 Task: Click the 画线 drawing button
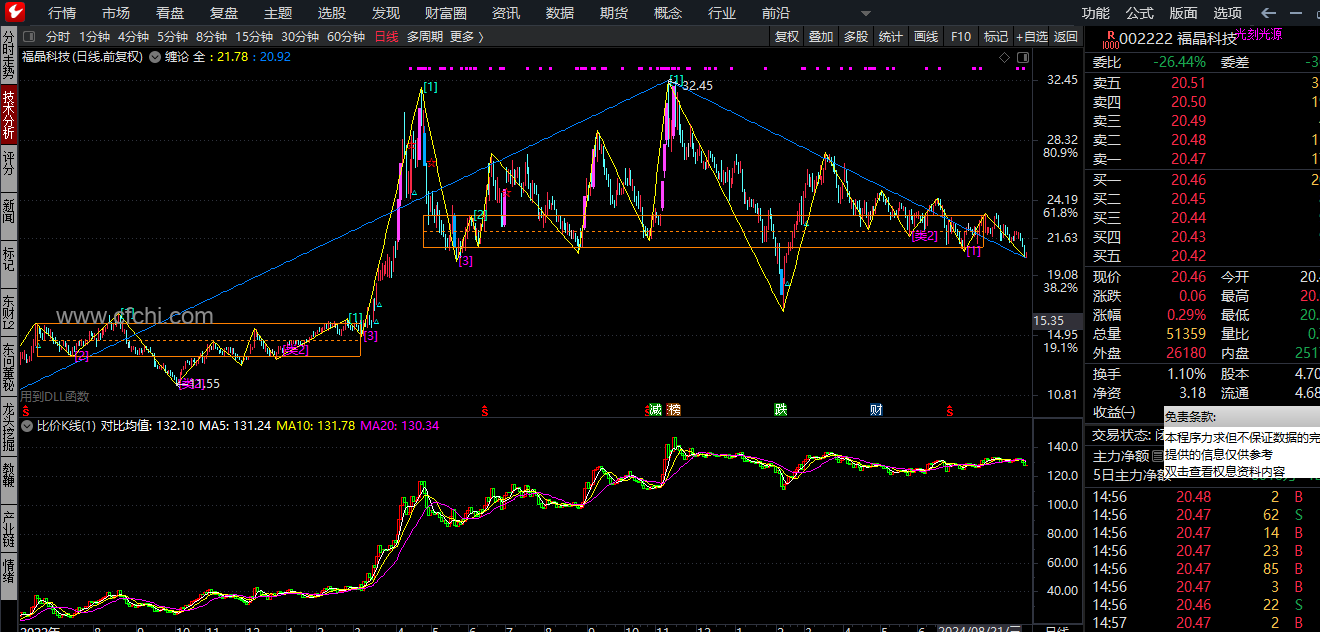[x=926, y=37]
